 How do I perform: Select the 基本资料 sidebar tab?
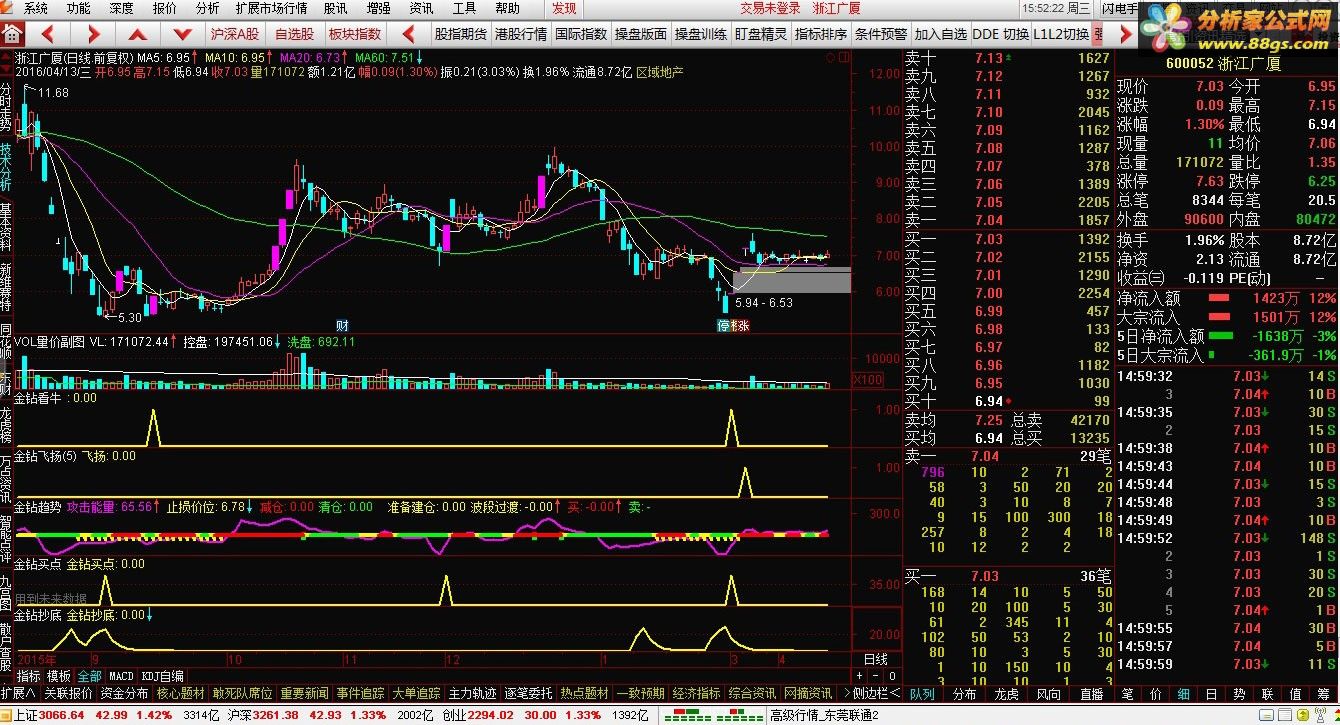click(6, 228)
